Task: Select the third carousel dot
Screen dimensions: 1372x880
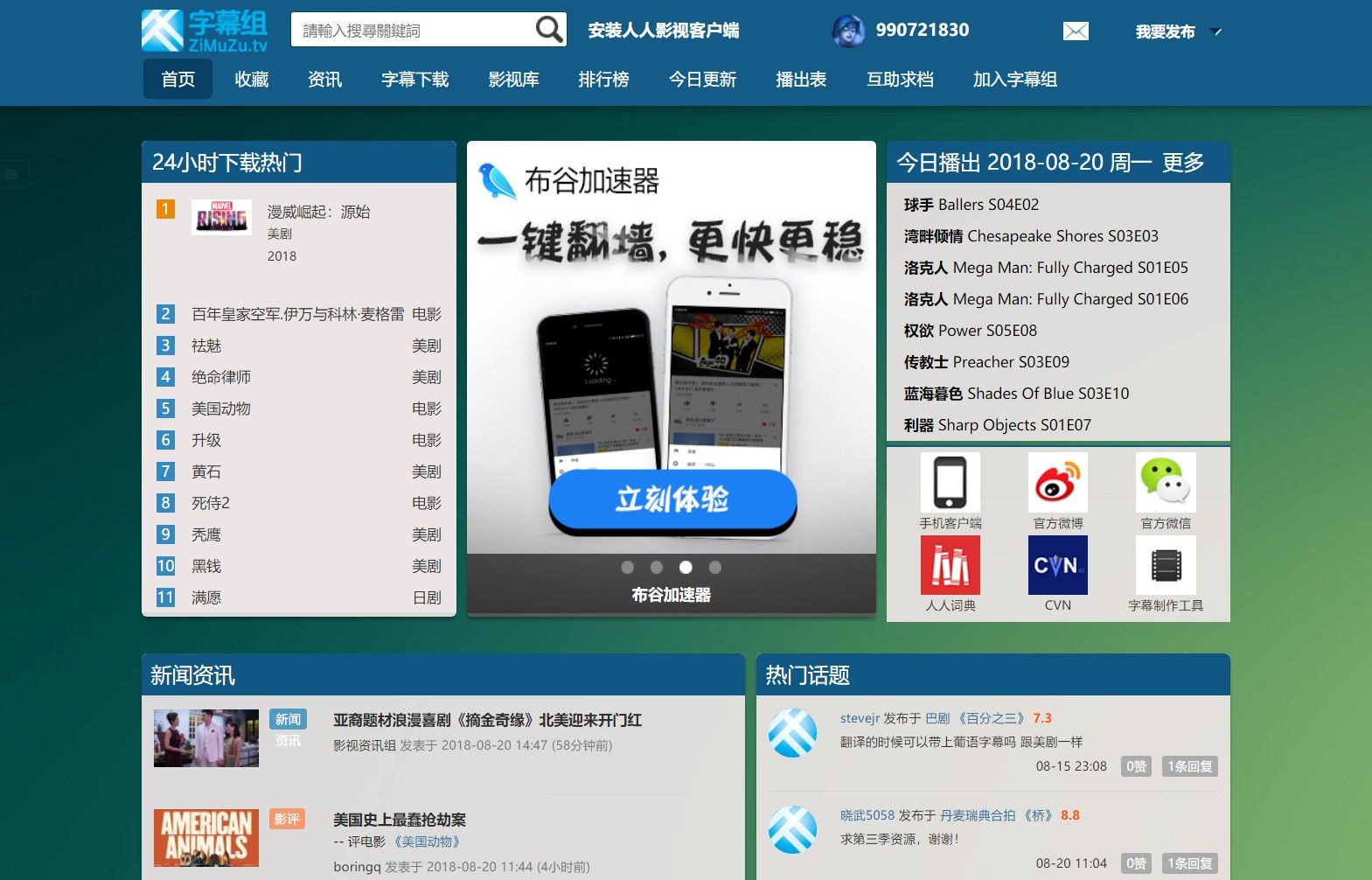Action: (686, 567)
